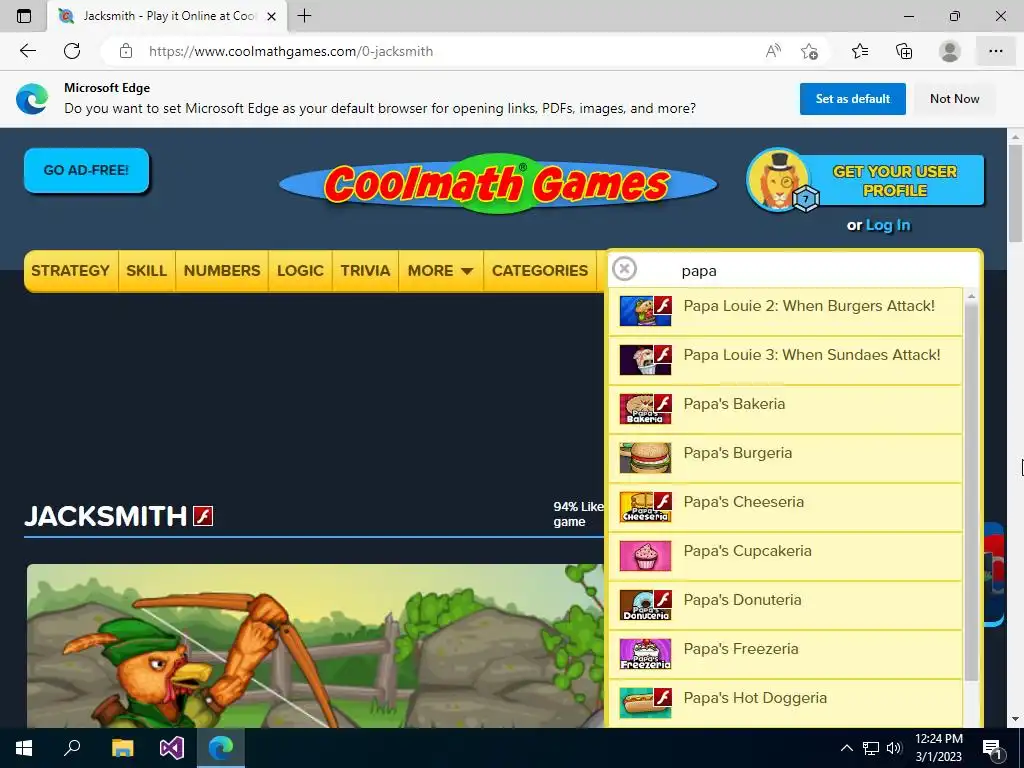1024x768 pixels.
Task: Refresh the page
Action: [72, 51]
